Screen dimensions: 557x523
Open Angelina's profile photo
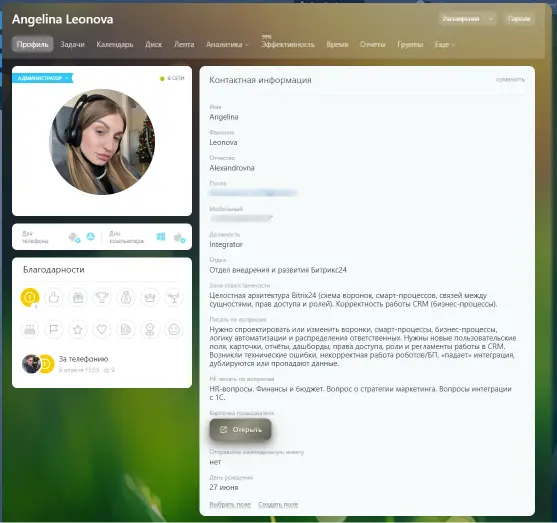tap(102, 142)
